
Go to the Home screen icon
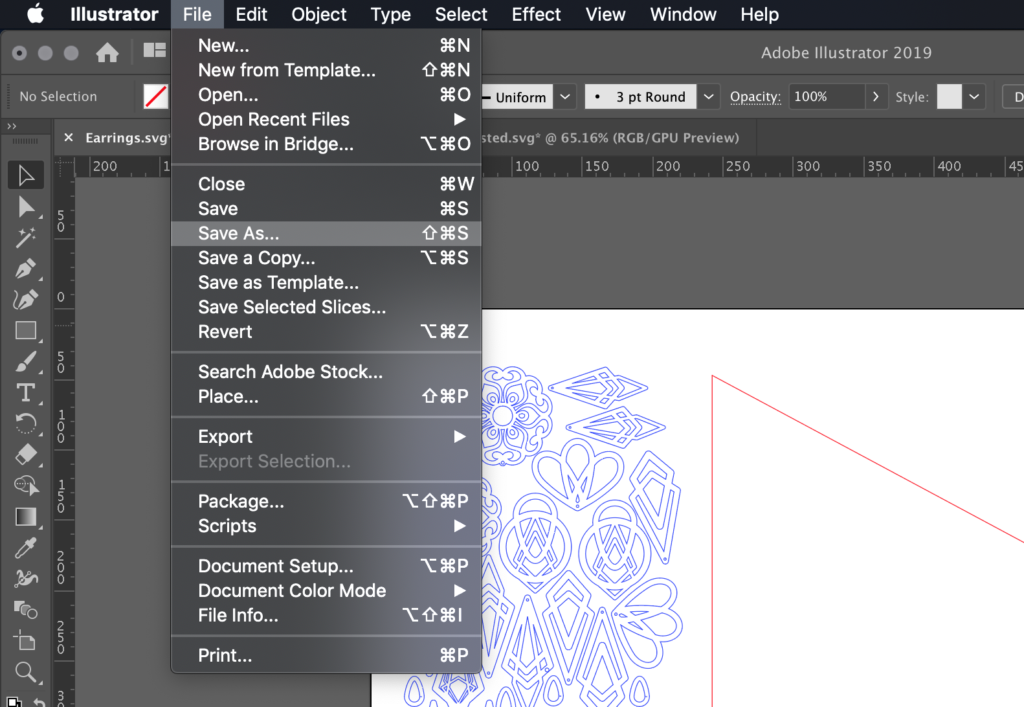point(107,52)
